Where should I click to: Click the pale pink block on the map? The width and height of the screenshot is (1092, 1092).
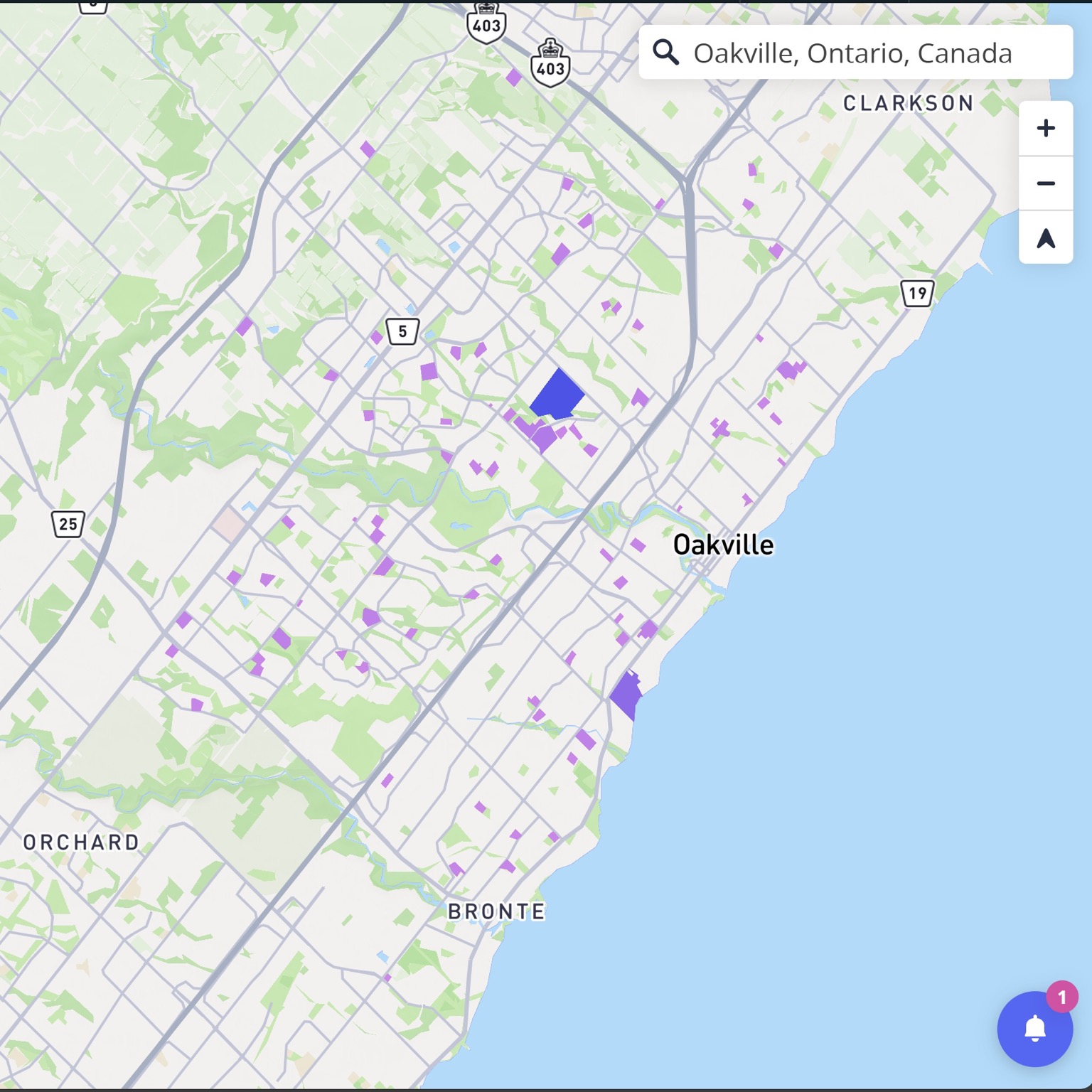pyautogui.click(x=229, y=524)
